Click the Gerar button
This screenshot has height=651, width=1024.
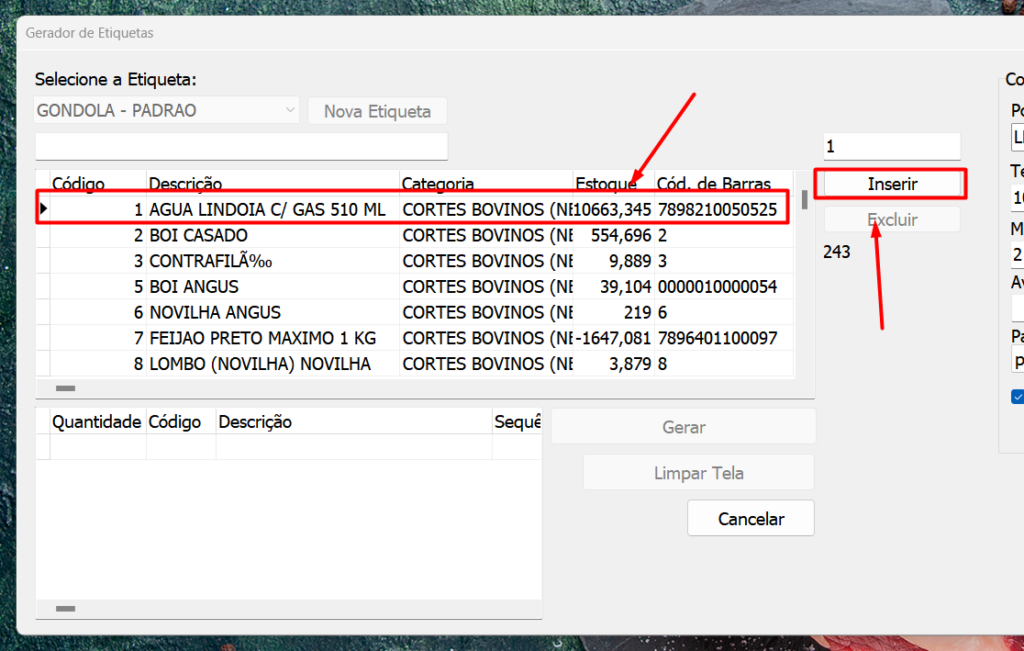tap(683, 427)
